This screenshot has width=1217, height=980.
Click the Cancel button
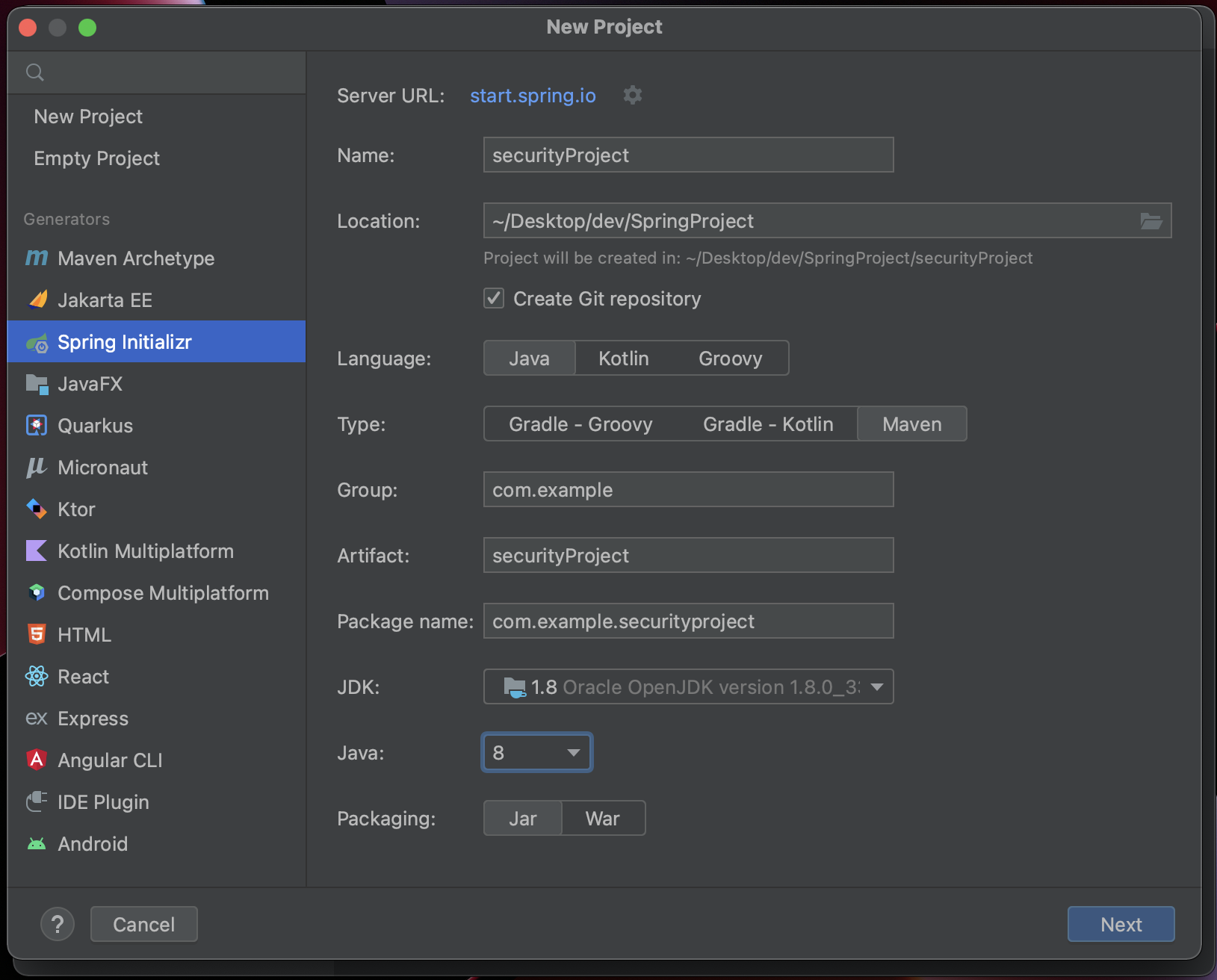tap(144, 924)
